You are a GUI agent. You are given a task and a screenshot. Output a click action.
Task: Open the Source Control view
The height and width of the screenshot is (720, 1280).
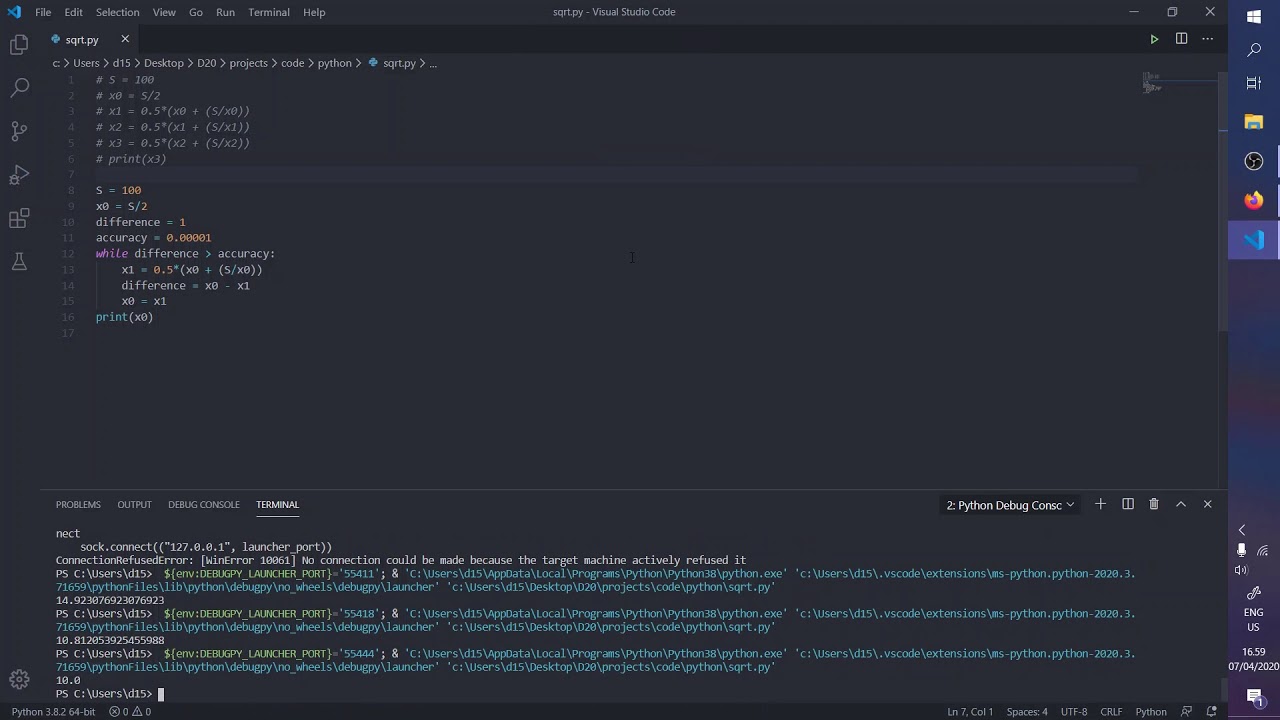click(19, 131)
